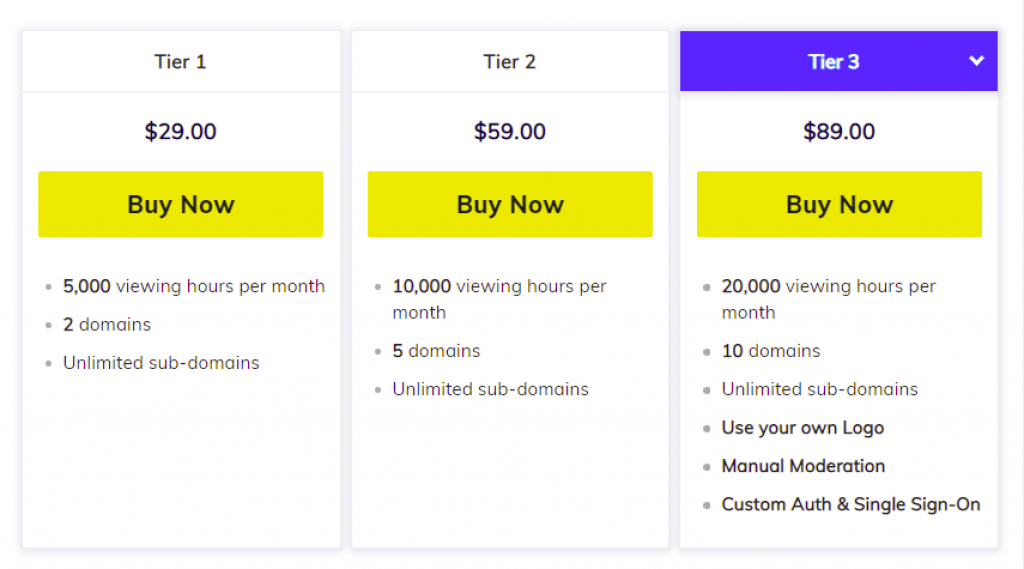Click Tier 1 'Unlimited sub-domains' item
The height and width of the screenshot is (569, 1024).
161,363
